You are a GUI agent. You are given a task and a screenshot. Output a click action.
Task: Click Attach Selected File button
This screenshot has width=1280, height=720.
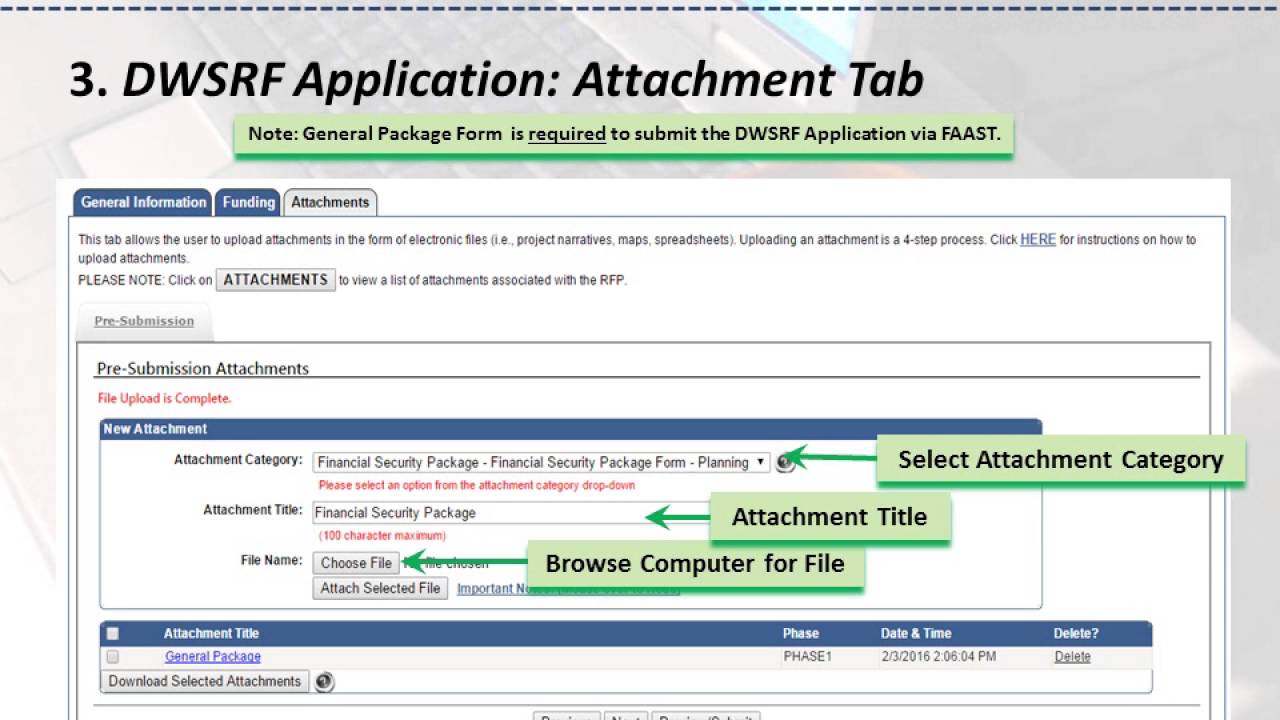tap(380, 588)
